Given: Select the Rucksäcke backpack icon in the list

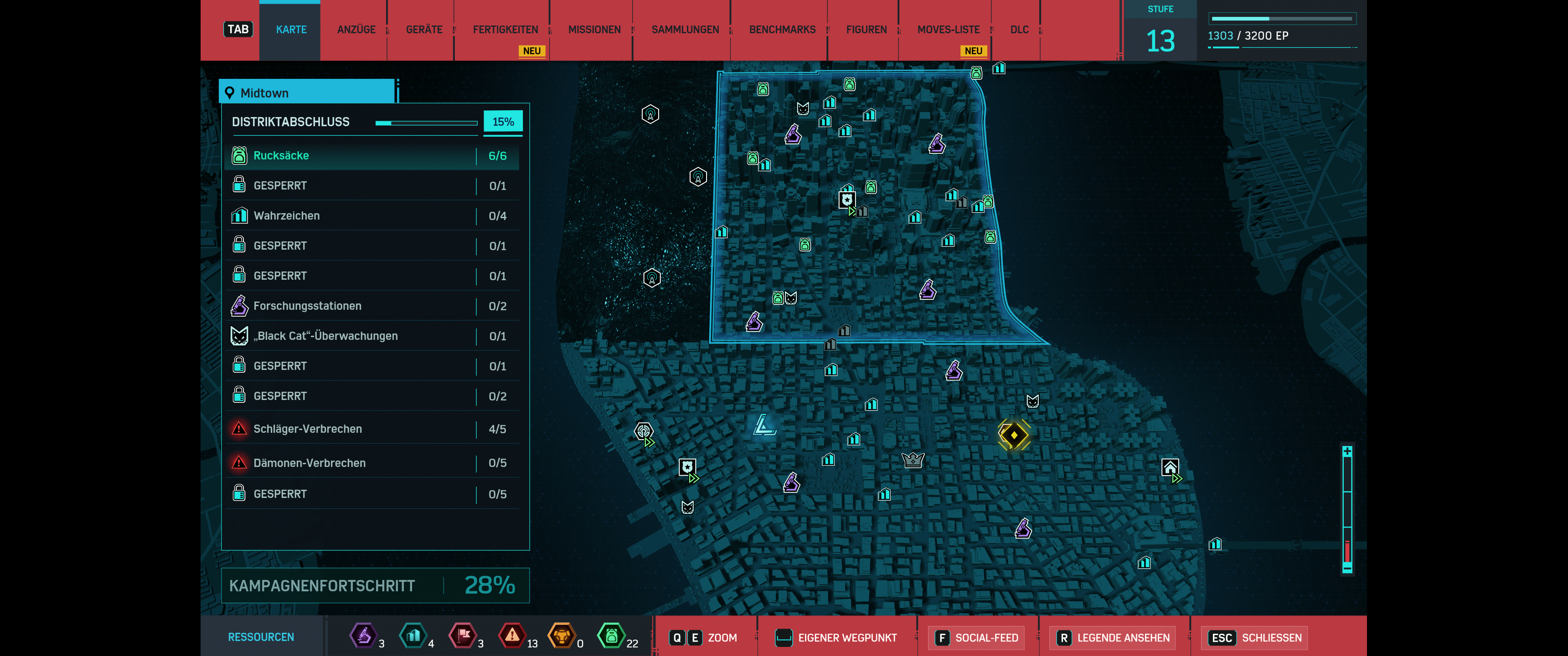Looking at the screenshot, I should click(239, 156).
